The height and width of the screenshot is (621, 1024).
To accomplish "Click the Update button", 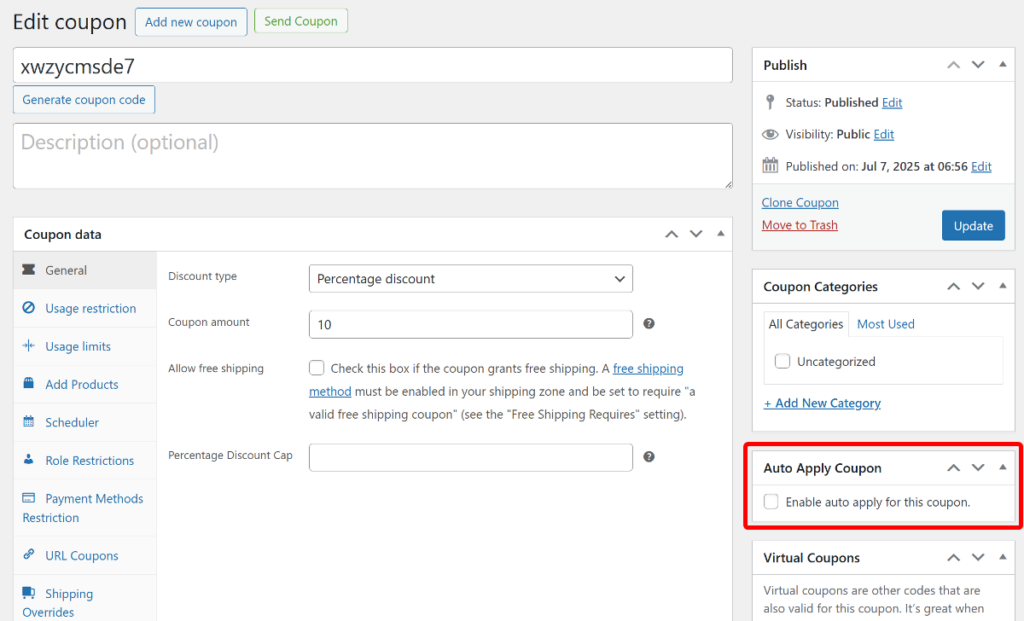I will point(973,225).
